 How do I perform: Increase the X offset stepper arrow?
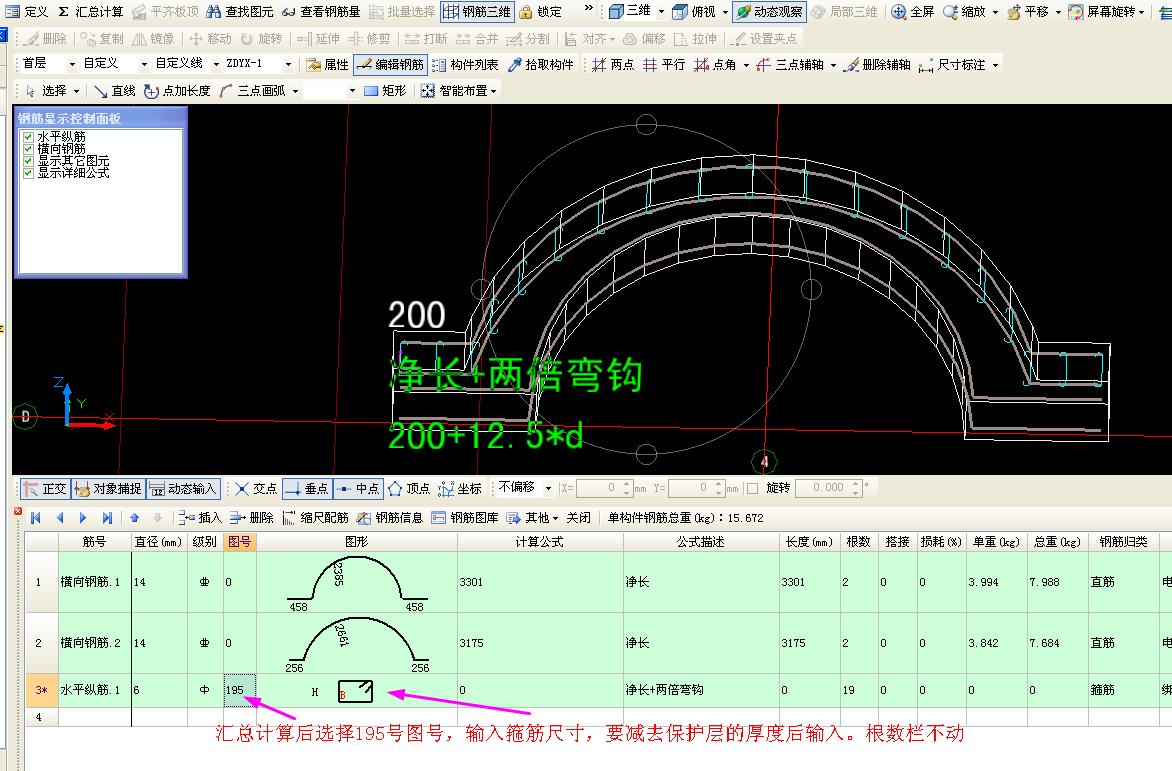coord(627,483)
